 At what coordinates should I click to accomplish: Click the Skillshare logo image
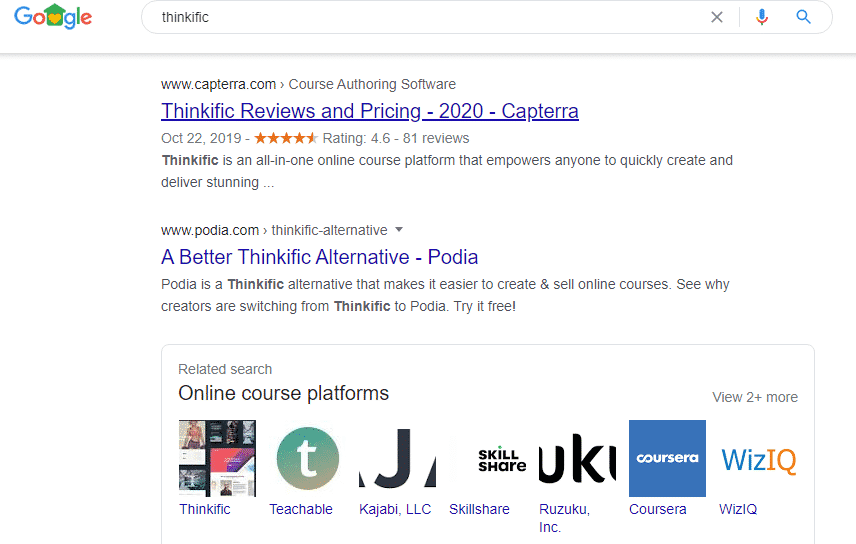(487, 458)
